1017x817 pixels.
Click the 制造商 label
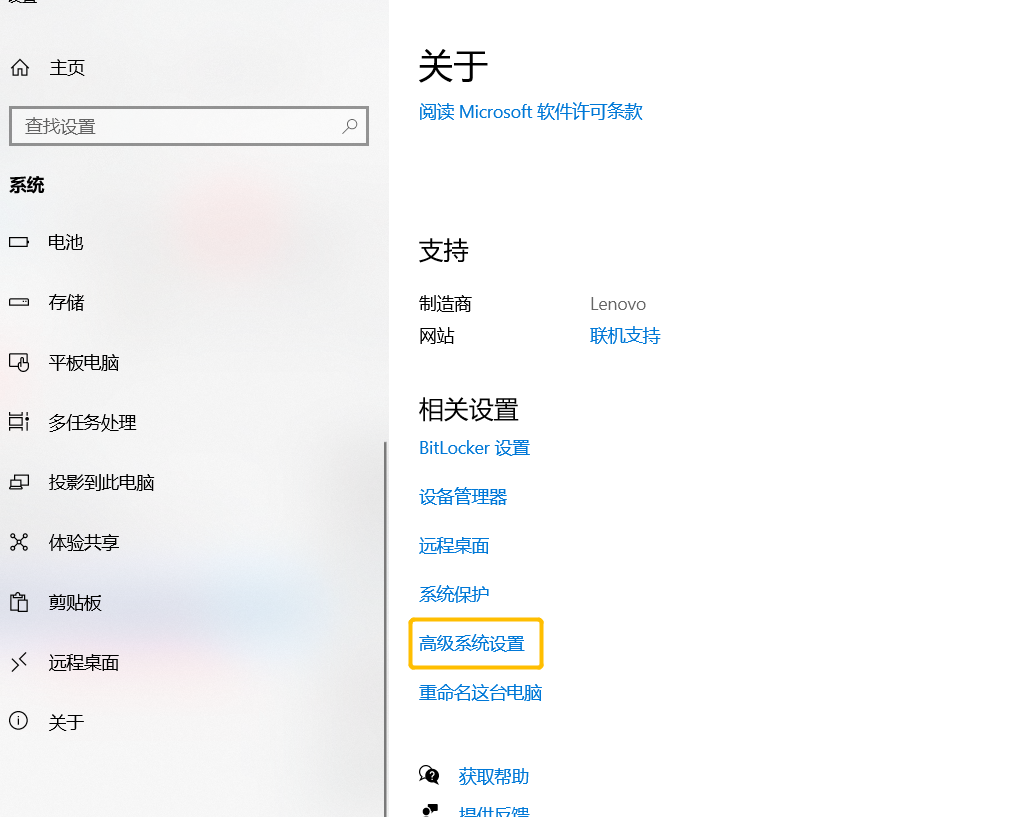click(x=445, y=304)
